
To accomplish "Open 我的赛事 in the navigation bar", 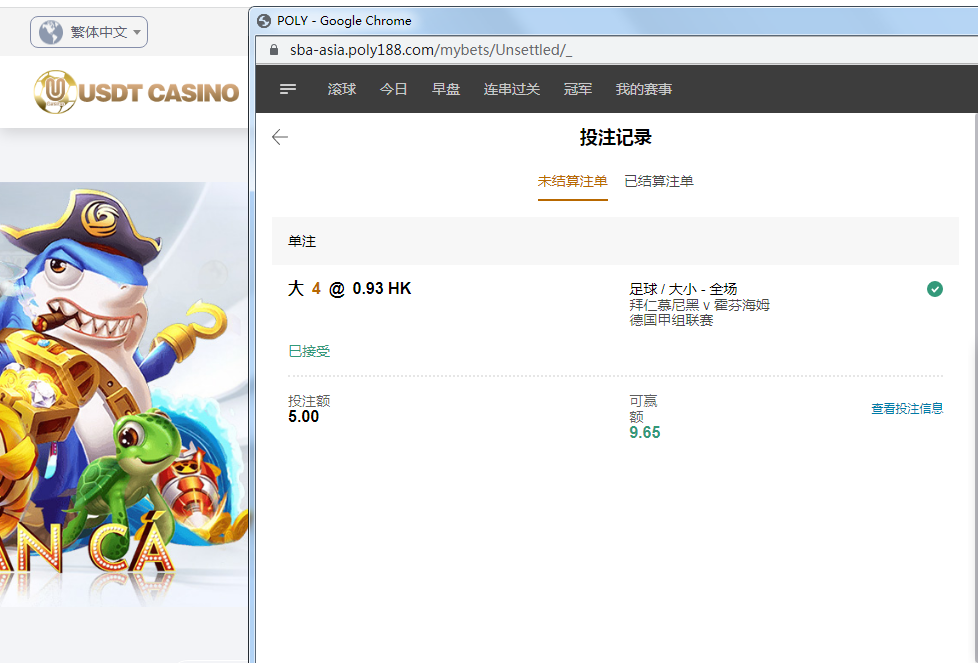I will point(644,89).
